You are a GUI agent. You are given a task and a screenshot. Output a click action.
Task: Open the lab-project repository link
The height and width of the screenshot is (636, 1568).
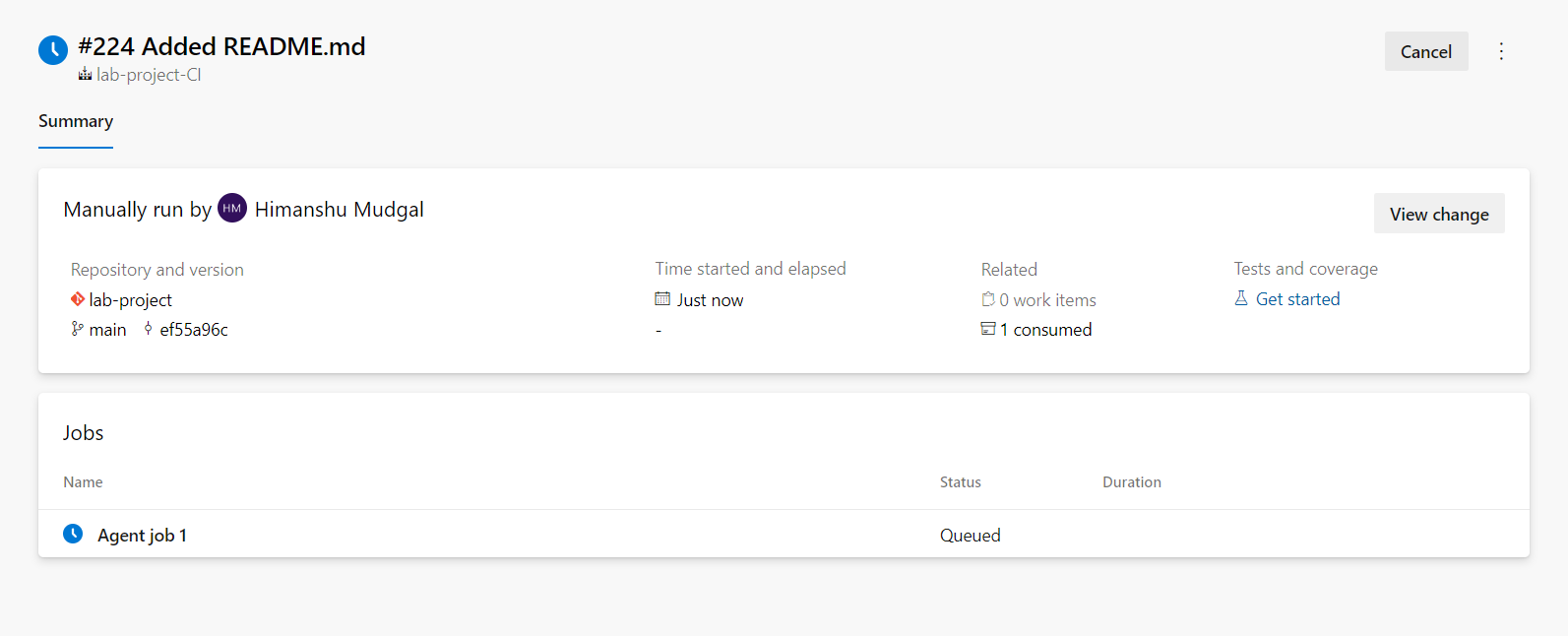(x=130, y=300)
